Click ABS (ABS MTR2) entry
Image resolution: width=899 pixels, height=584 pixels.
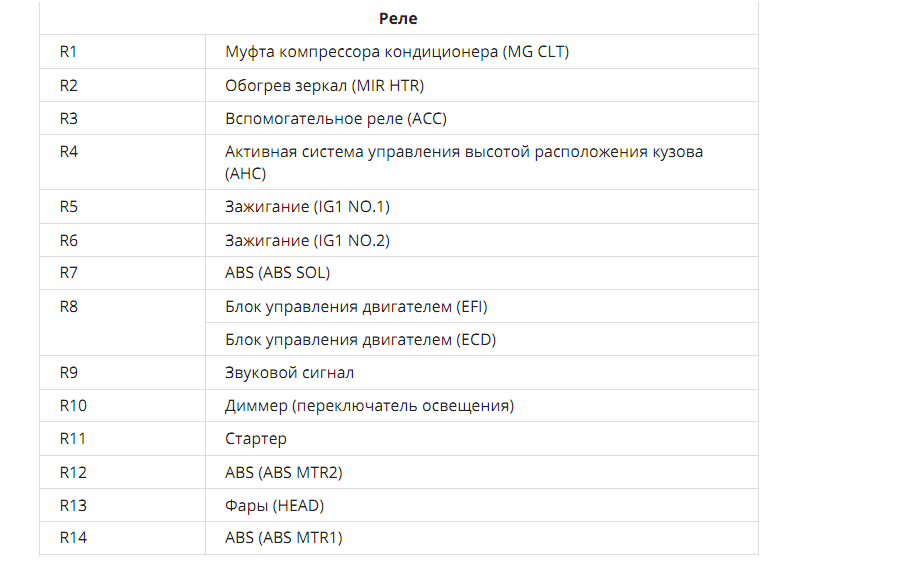283,472
